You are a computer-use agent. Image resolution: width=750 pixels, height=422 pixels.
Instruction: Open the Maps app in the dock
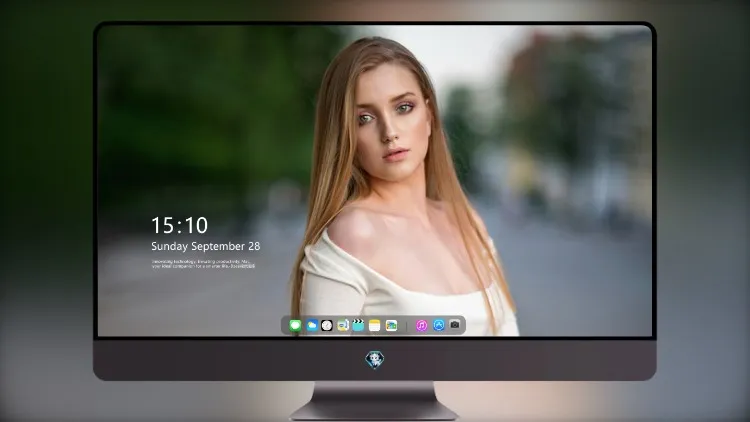(x=343, y=325)
